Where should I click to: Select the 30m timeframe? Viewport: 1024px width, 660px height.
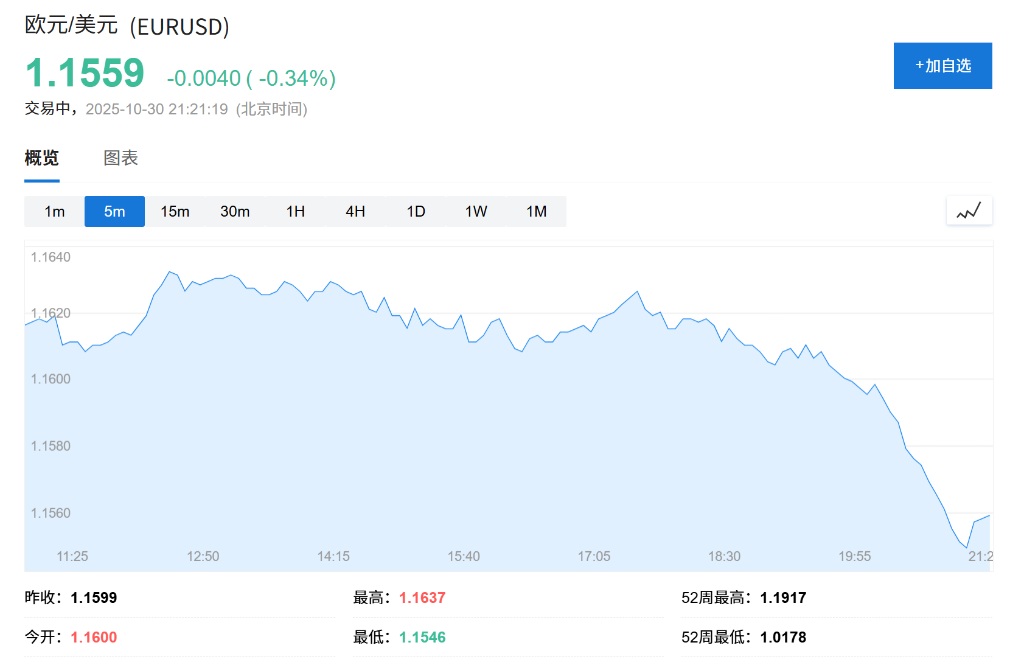click(x=235, y=211)
